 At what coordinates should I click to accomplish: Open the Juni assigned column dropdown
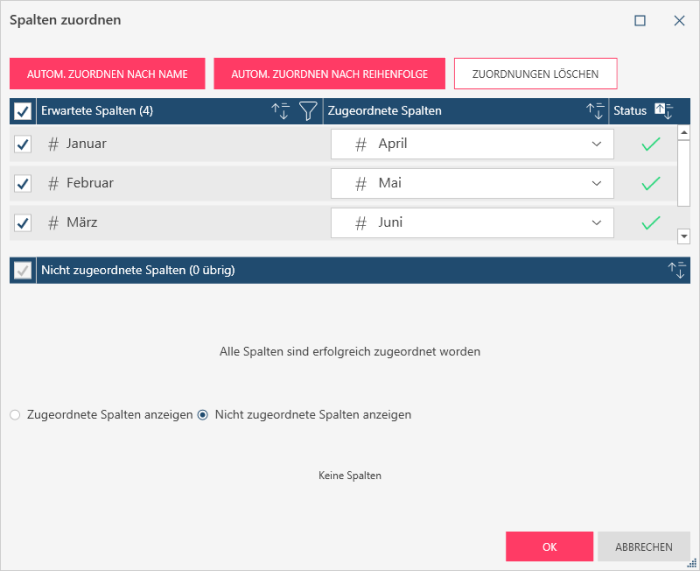click(597, 223)
